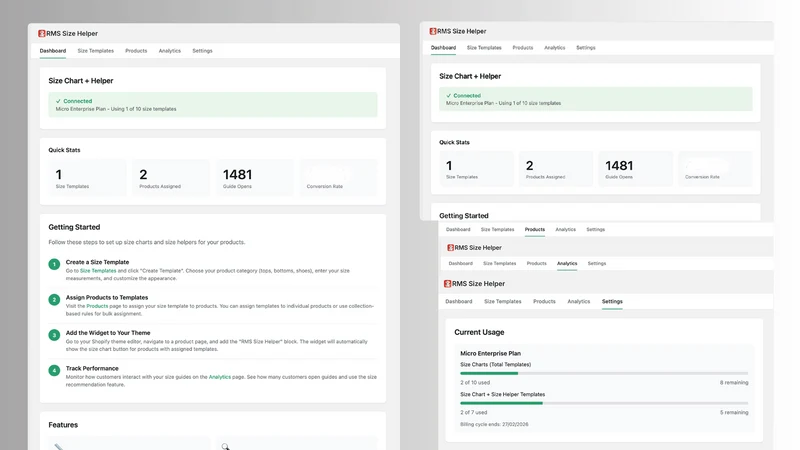800x450 pixels.
Task: Click the RMS logo above the Current Usage panel
Action: (x=447, y=284)
